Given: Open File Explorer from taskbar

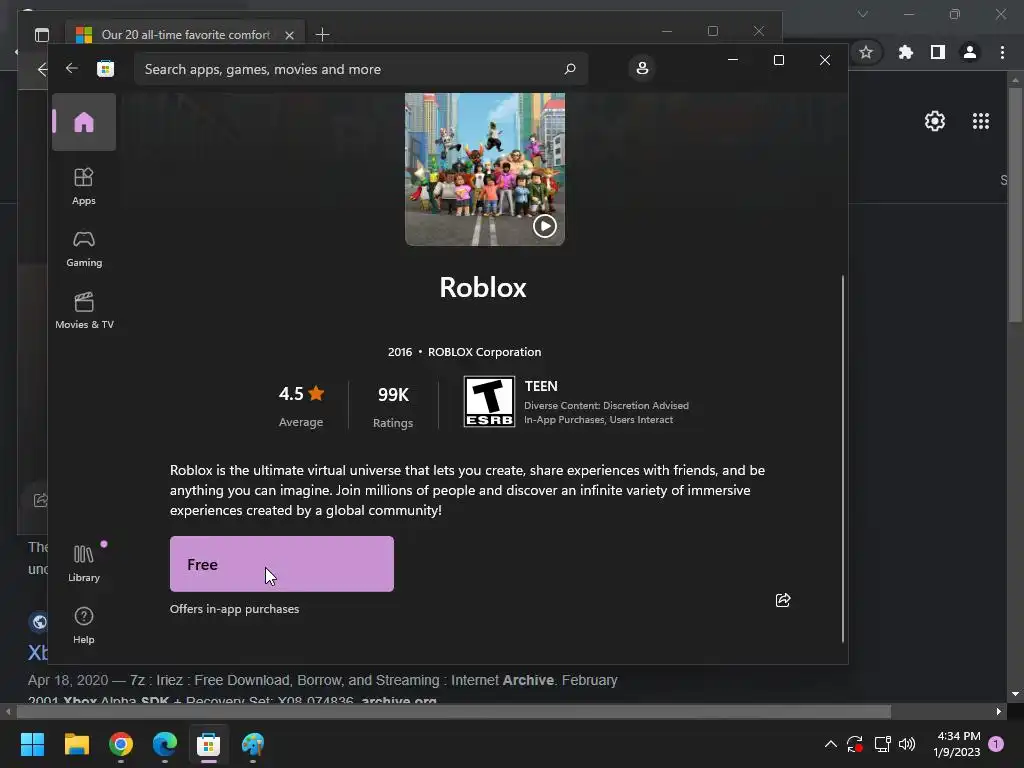Looking at the screenshot, I should pyautogui.click(x=76, y=744).
